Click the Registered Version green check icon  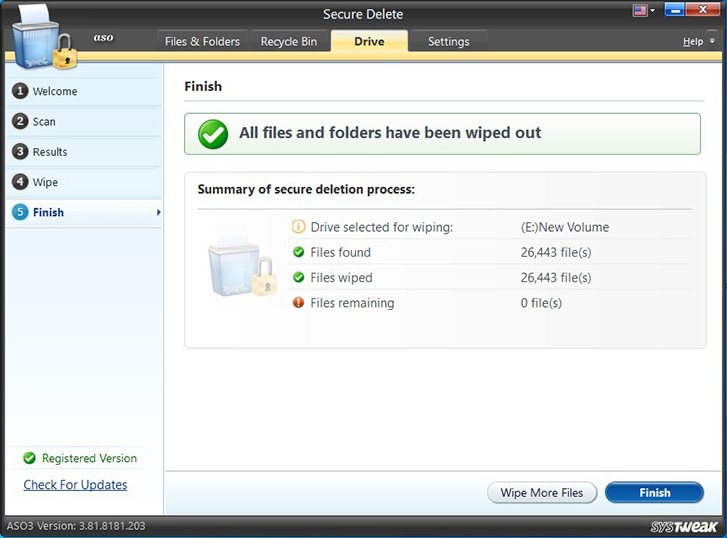28,459
